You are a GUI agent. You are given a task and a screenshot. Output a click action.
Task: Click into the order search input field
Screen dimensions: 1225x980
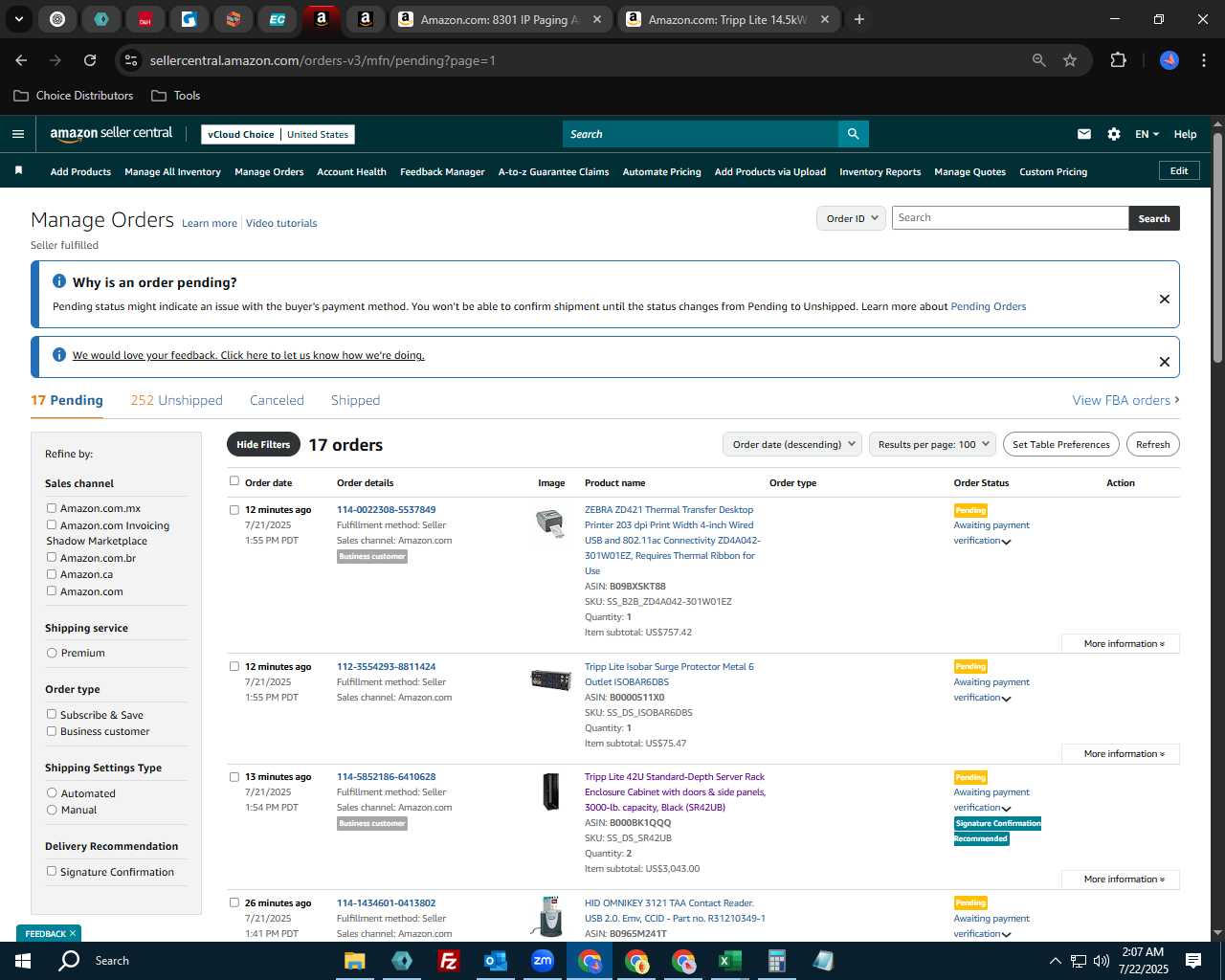tap(1010, 218)
